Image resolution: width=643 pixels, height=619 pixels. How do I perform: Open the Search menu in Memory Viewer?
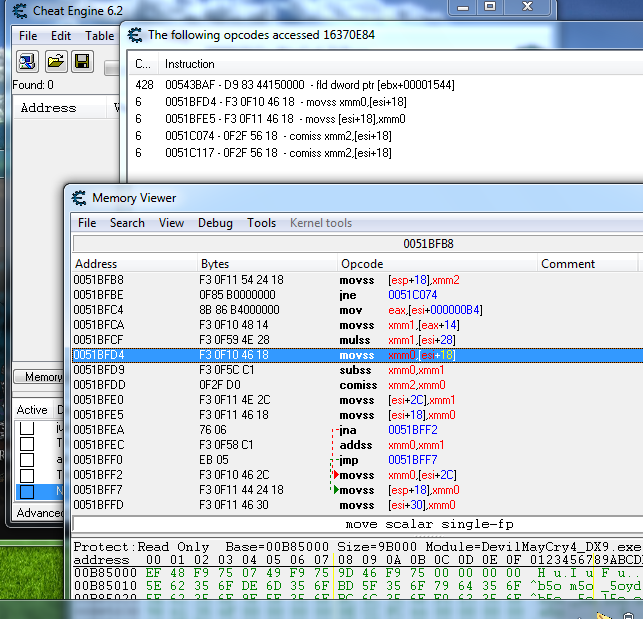(127, 223)
